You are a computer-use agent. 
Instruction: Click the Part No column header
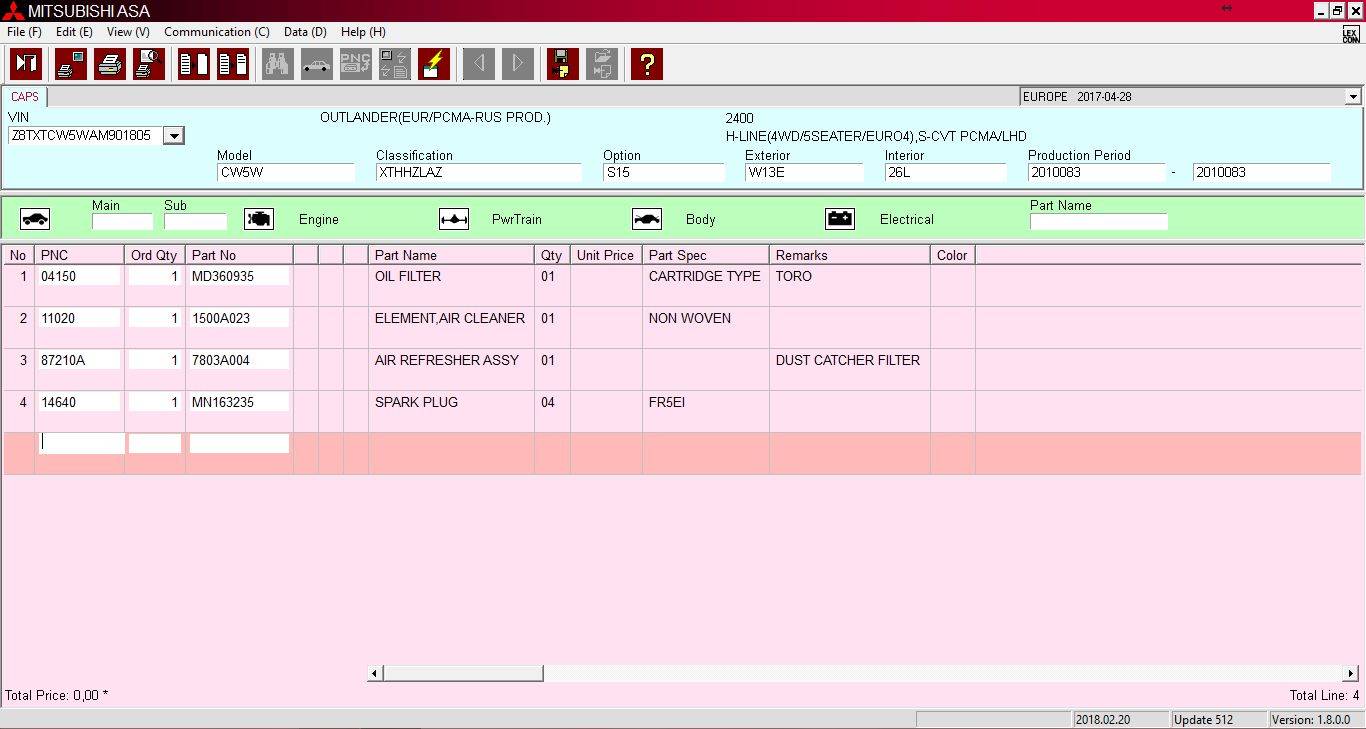click(239, 255)
